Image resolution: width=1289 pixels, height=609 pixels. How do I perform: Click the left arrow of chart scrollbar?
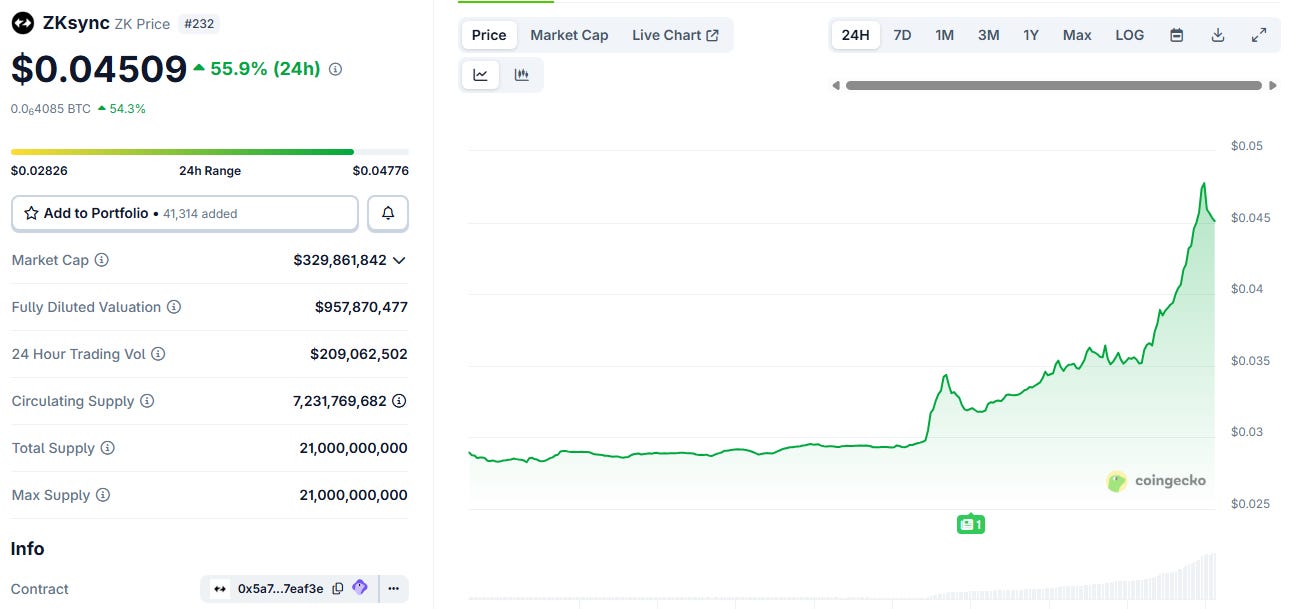pos(836,86)
